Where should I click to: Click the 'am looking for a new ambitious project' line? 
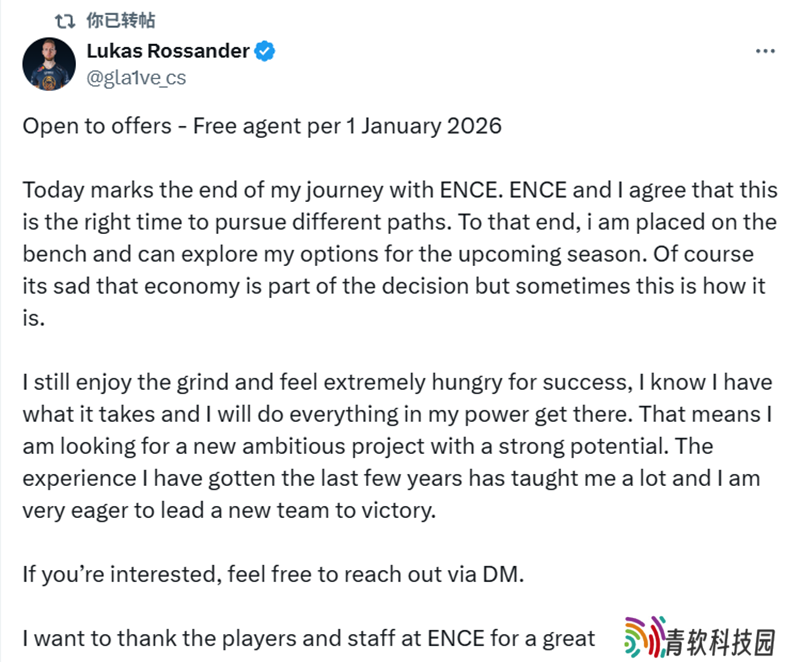coord(367,446)
